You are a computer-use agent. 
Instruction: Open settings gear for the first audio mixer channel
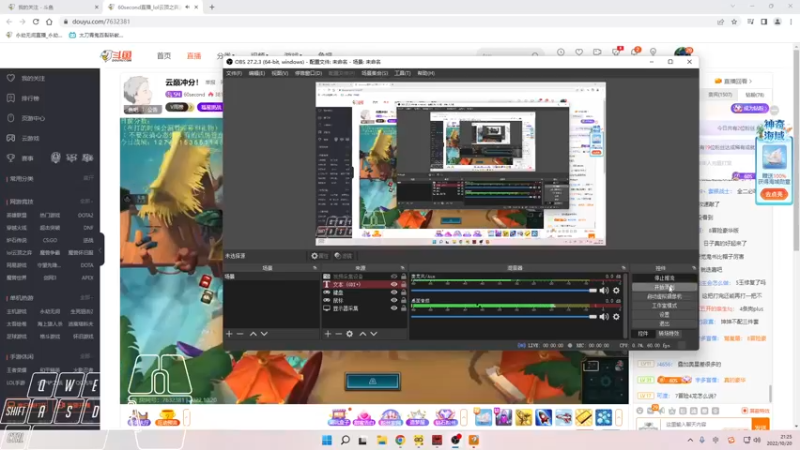pyautogui.click(x=616, y=290)
